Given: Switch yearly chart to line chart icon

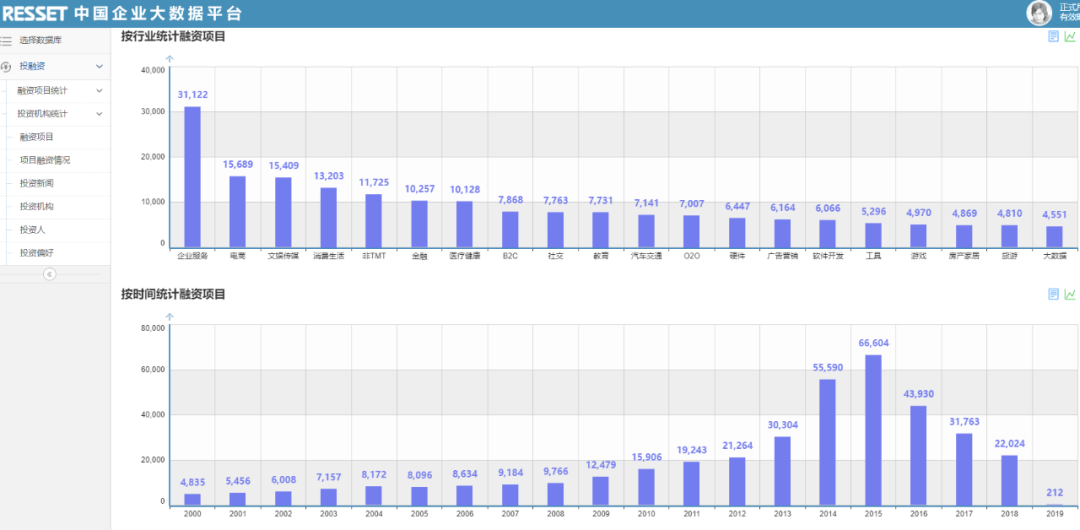Looking at the screenshot, I should pyautogui.click(x=1070, y=294).
